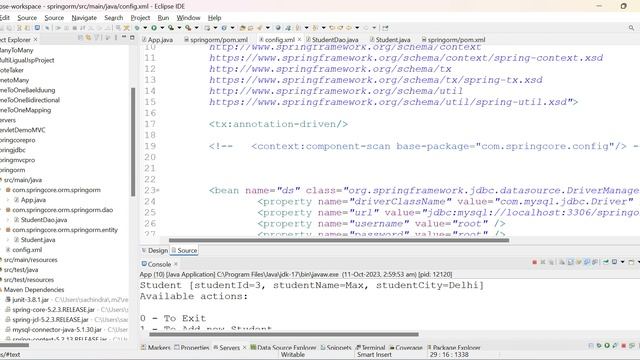Click 'Smart Insert' in the status bar
This screenshot has width=640, height=360.
(x=374, y=355)
